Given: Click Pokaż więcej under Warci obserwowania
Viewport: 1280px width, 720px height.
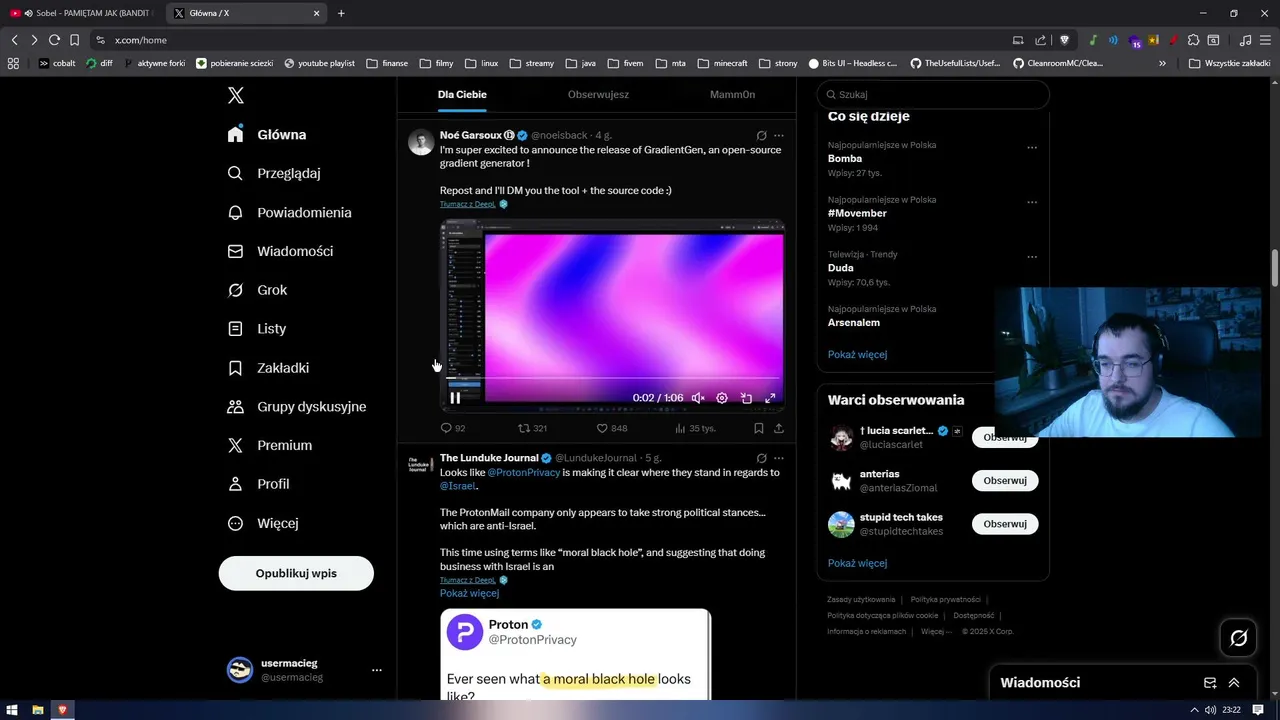Looking at the screenshot, I should pos(857,563).
